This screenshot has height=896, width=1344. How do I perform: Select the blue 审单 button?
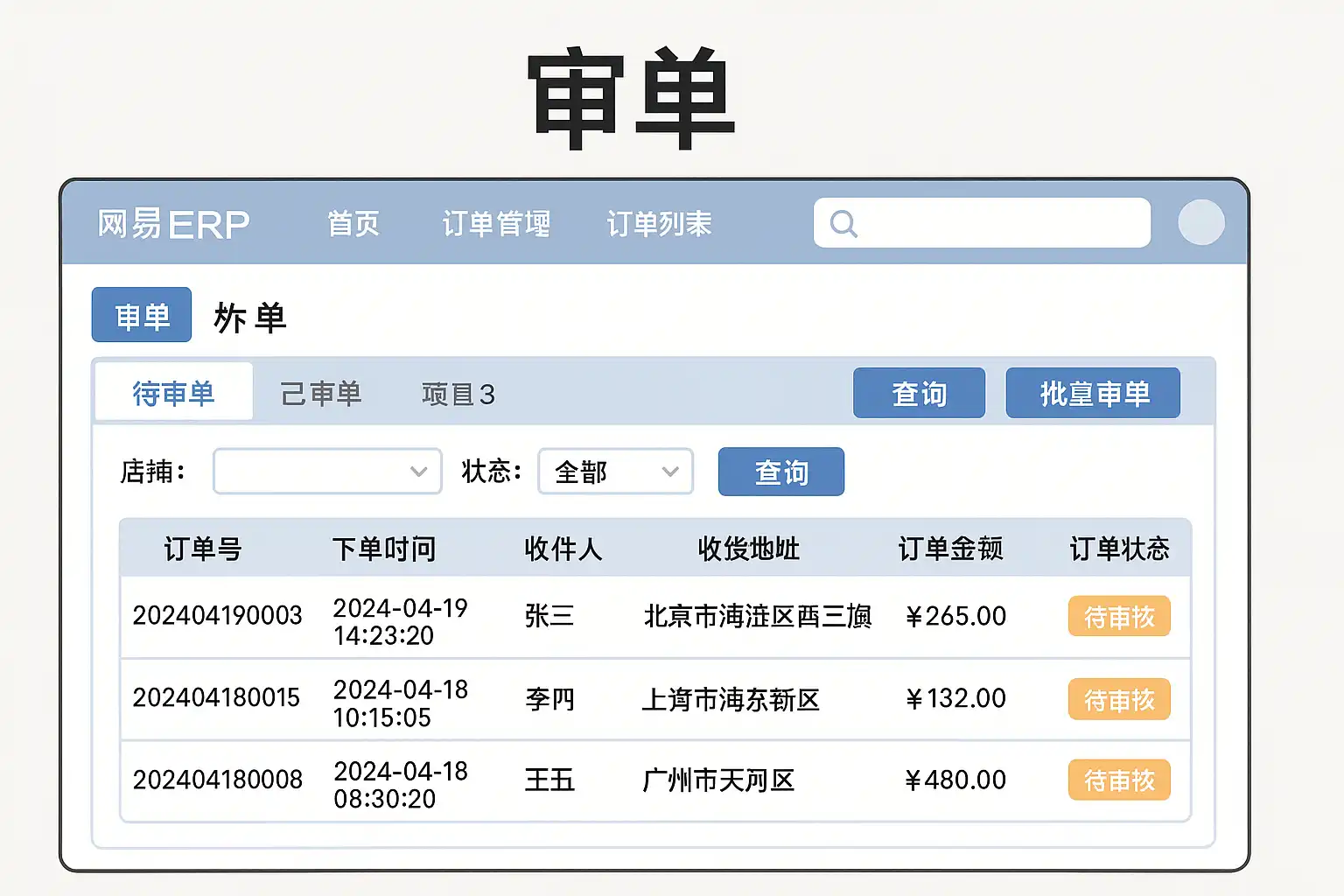point(142,315)
